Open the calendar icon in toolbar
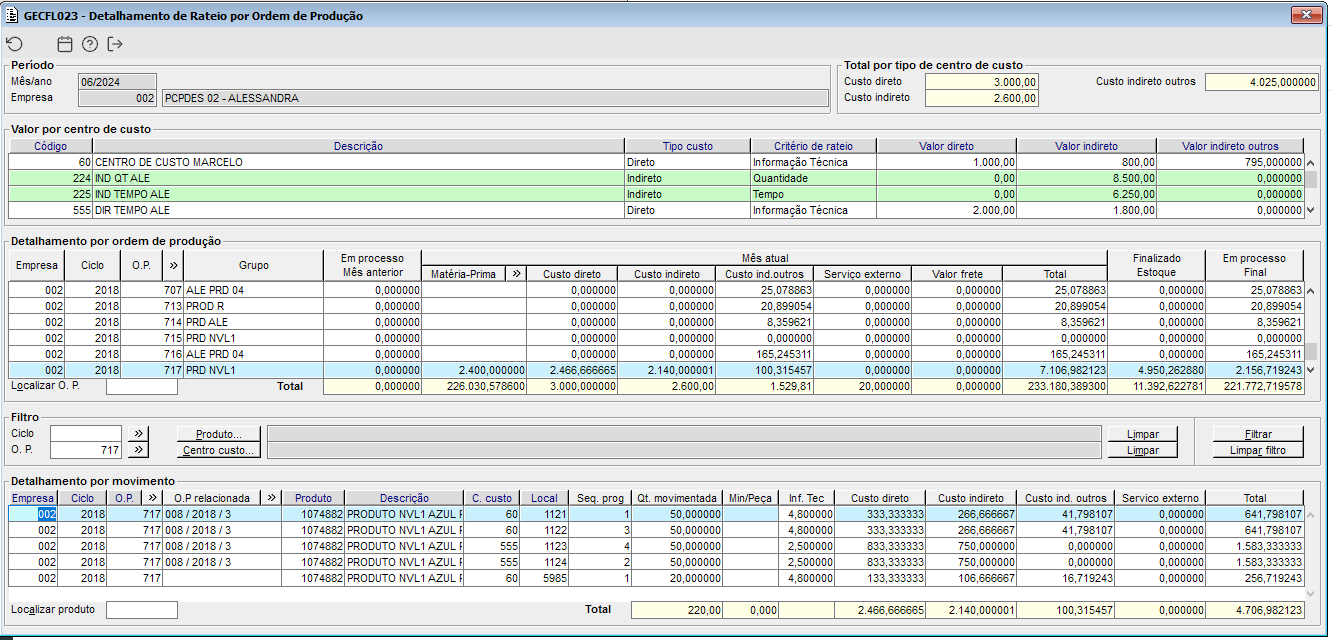This screenshot has height=640, width=1332. [x=65, y=44]
